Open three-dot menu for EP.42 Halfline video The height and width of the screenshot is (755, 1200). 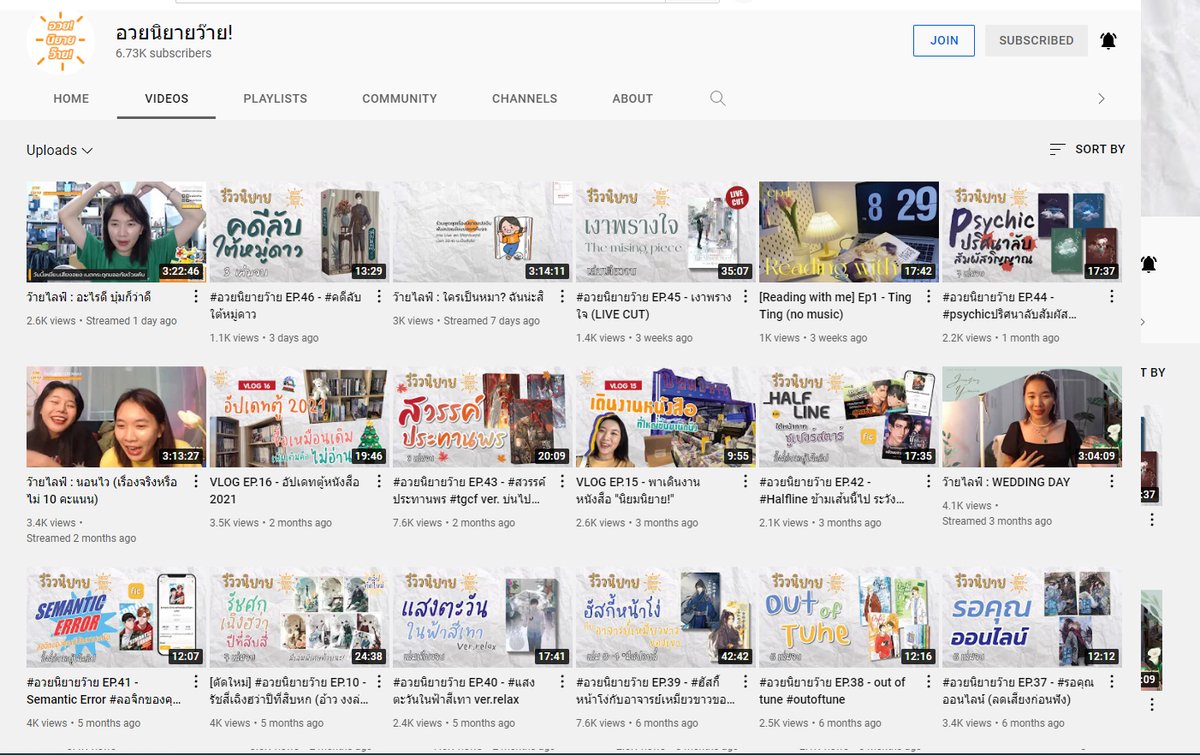pyautogui.click(x=929, y=482)
